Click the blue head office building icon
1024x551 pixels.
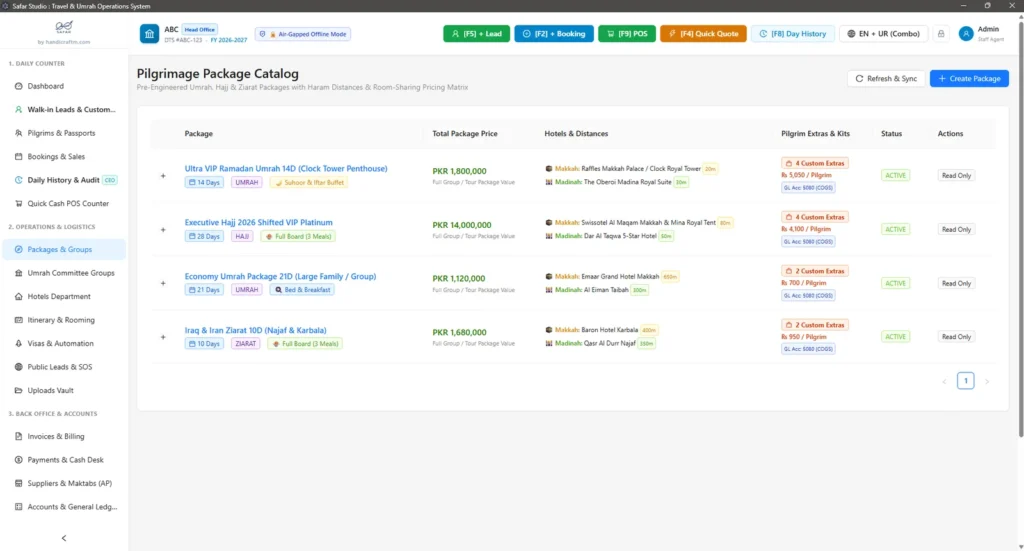pyautogui.click(x=149, y=34)
